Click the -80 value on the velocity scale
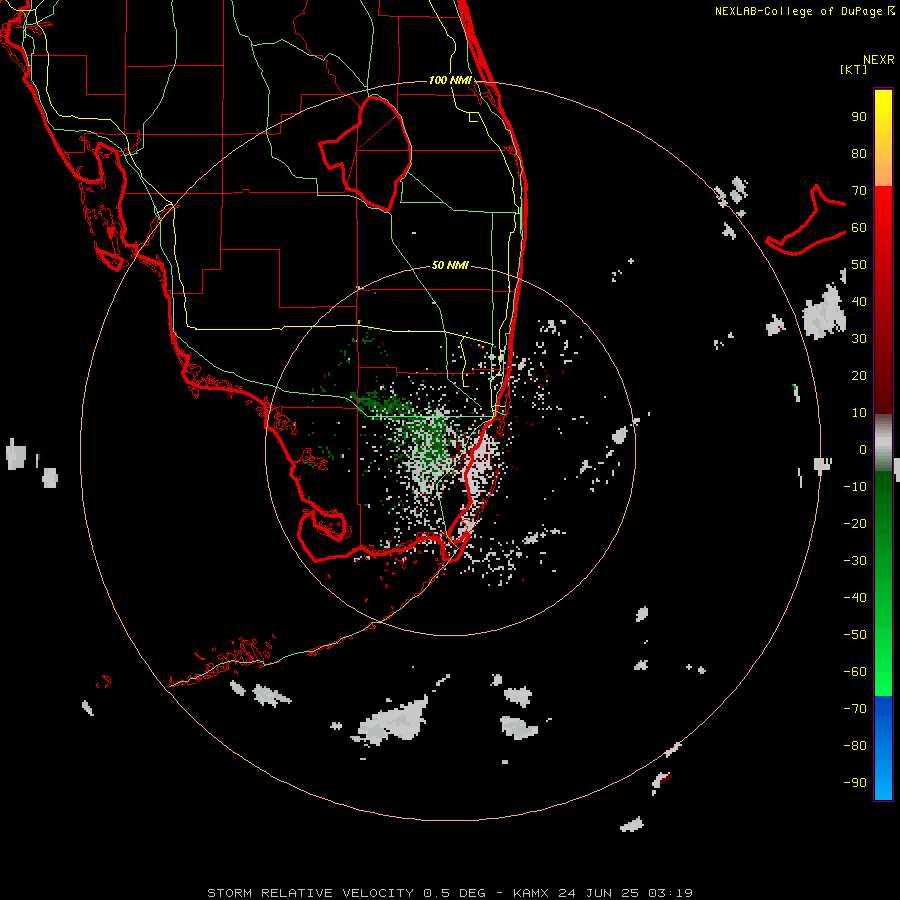 click(x=855, y=746)
